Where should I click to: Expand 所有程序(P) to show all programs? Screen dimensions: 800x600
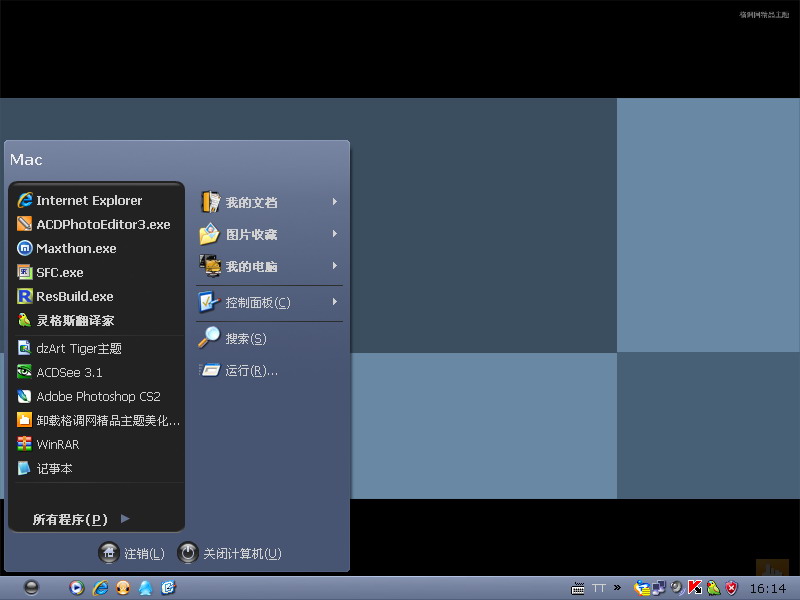coord(82,519)
